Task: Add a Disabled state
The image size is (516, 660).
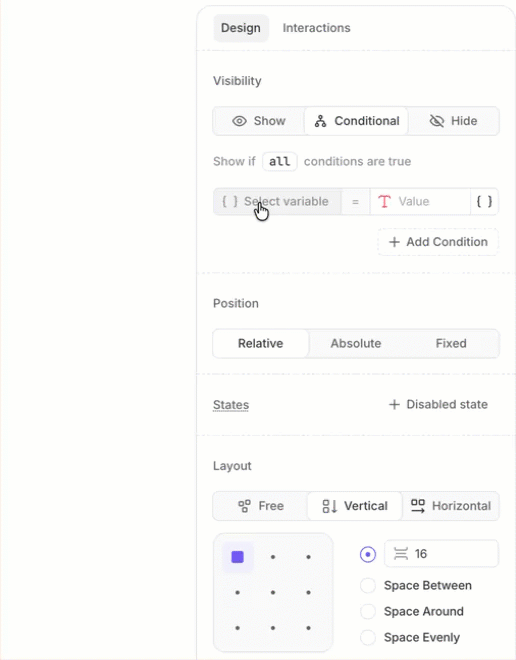Action: coord(438,405)
